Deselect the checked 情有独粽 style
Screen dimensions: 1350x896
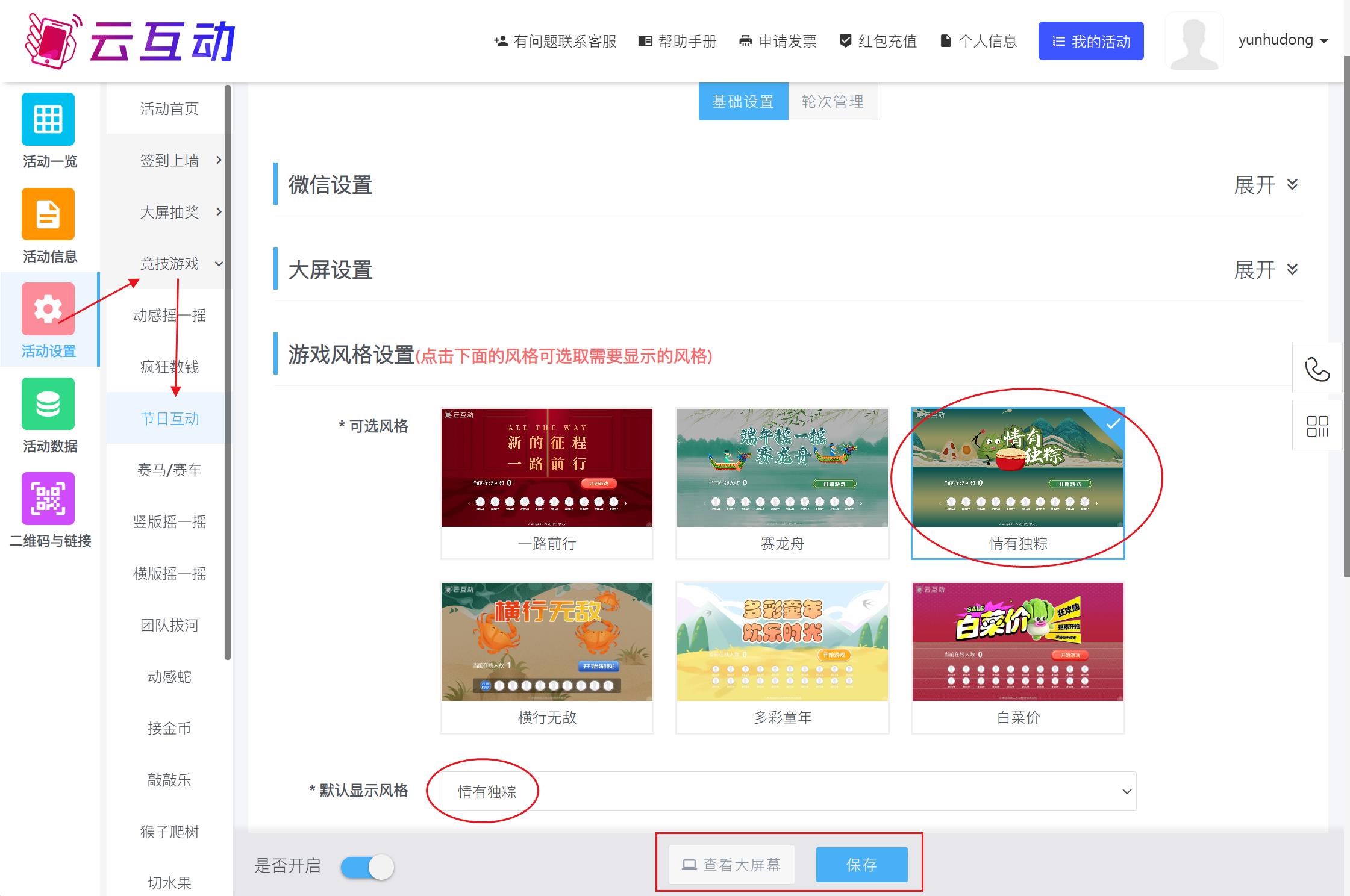tap(1017, 468)
